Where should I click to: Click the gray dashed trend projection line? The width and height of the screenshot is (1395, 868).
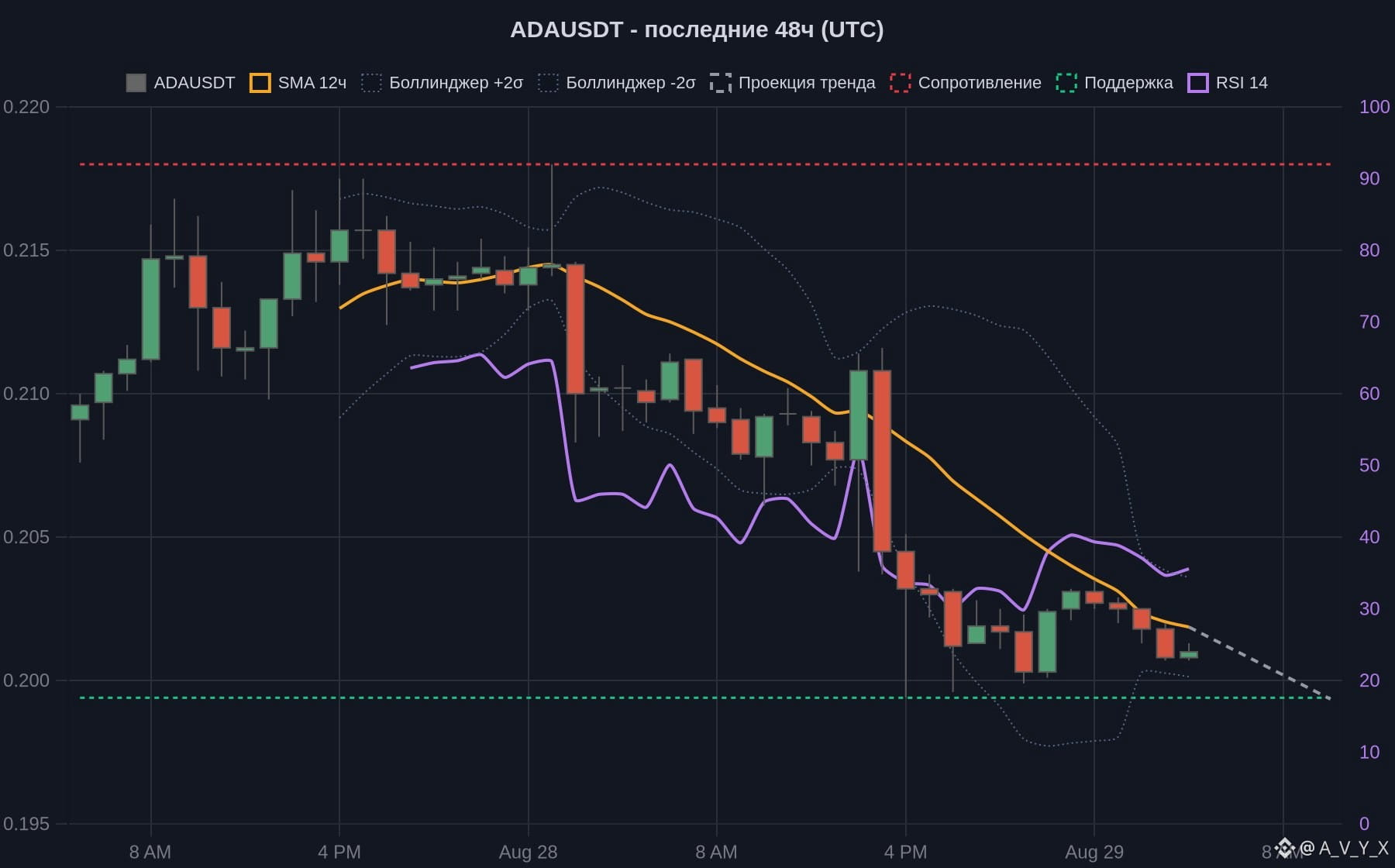coord(1259,663)
